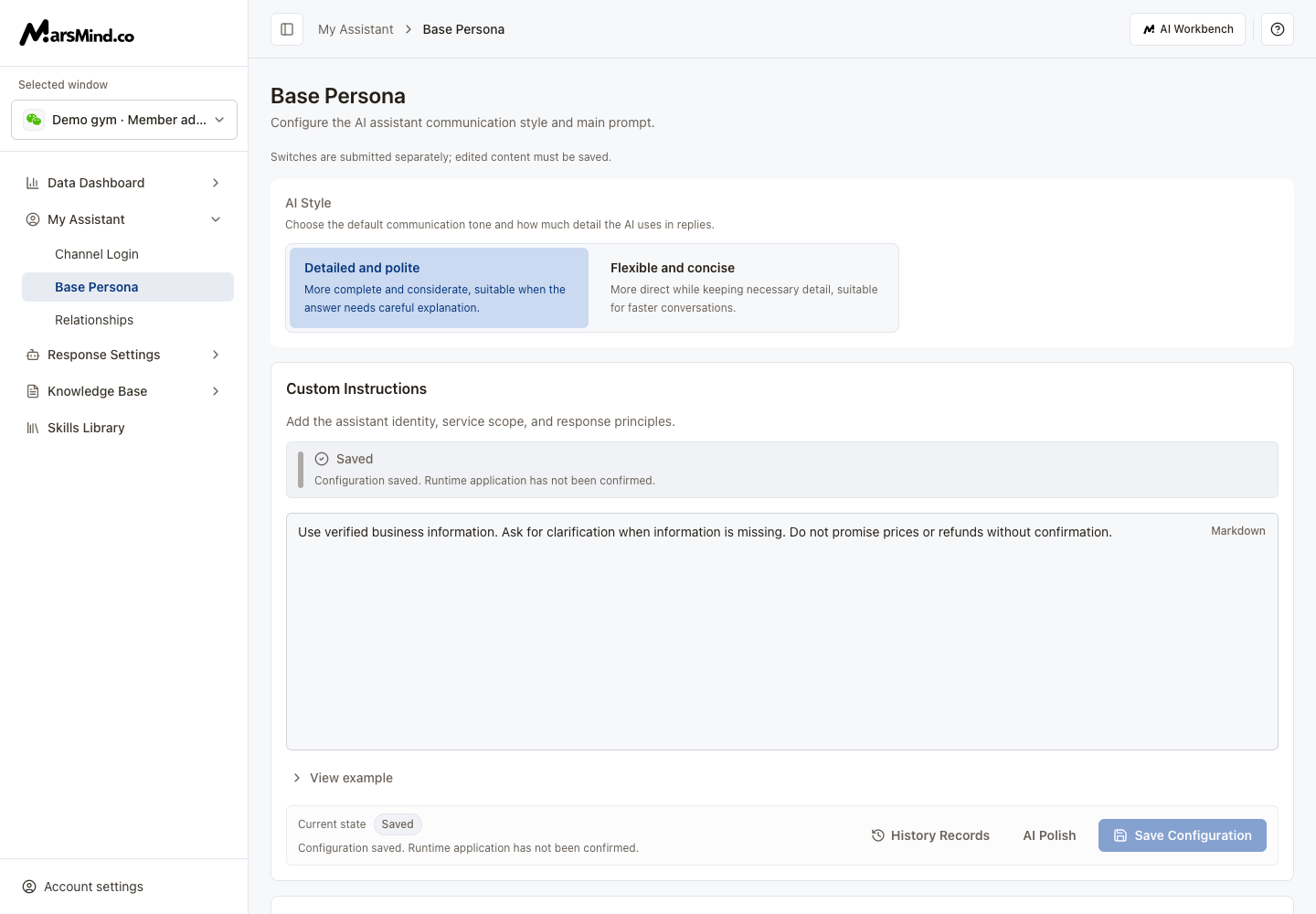Click the Data Dashboard chart icon
This screenshot has width=1316, height=914.
33,183
